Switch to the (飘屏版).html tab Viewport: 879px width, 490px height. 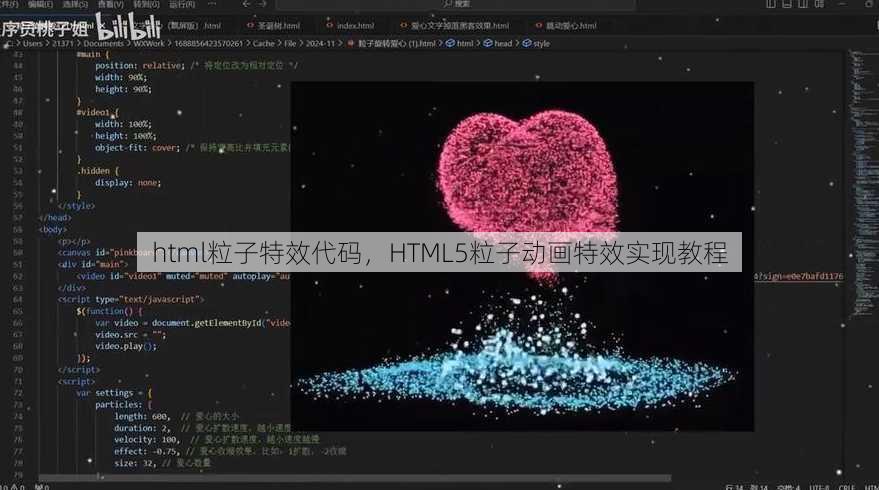pos(194,26)
